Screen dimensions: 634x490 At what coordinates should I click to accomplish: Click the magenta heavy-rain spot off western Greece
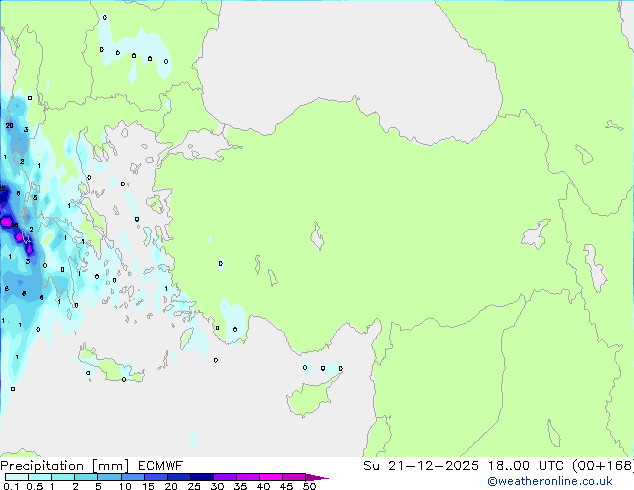[x=6, y=220]
